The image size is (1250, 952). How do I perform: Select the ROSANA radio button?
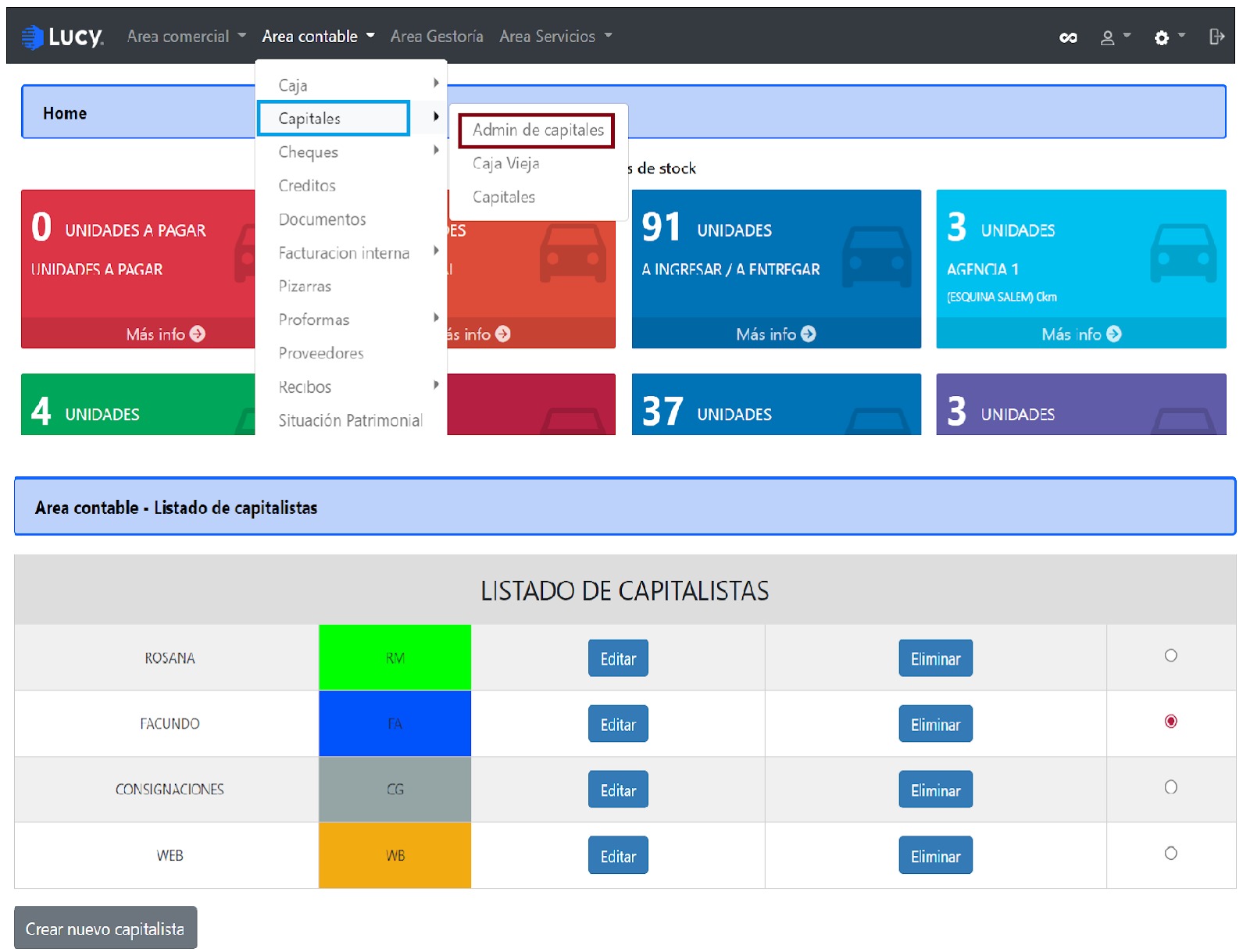1170,655
